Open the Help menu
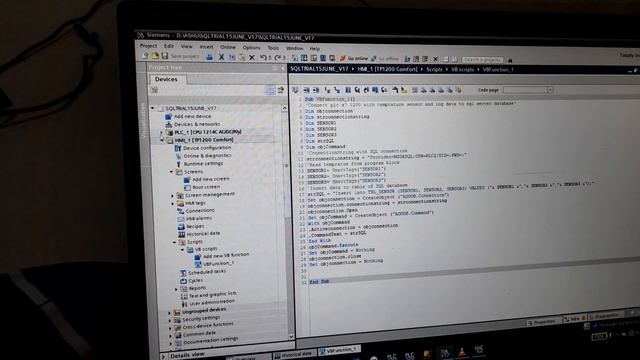This screenshot has height=360, width=640. point(315,49)
